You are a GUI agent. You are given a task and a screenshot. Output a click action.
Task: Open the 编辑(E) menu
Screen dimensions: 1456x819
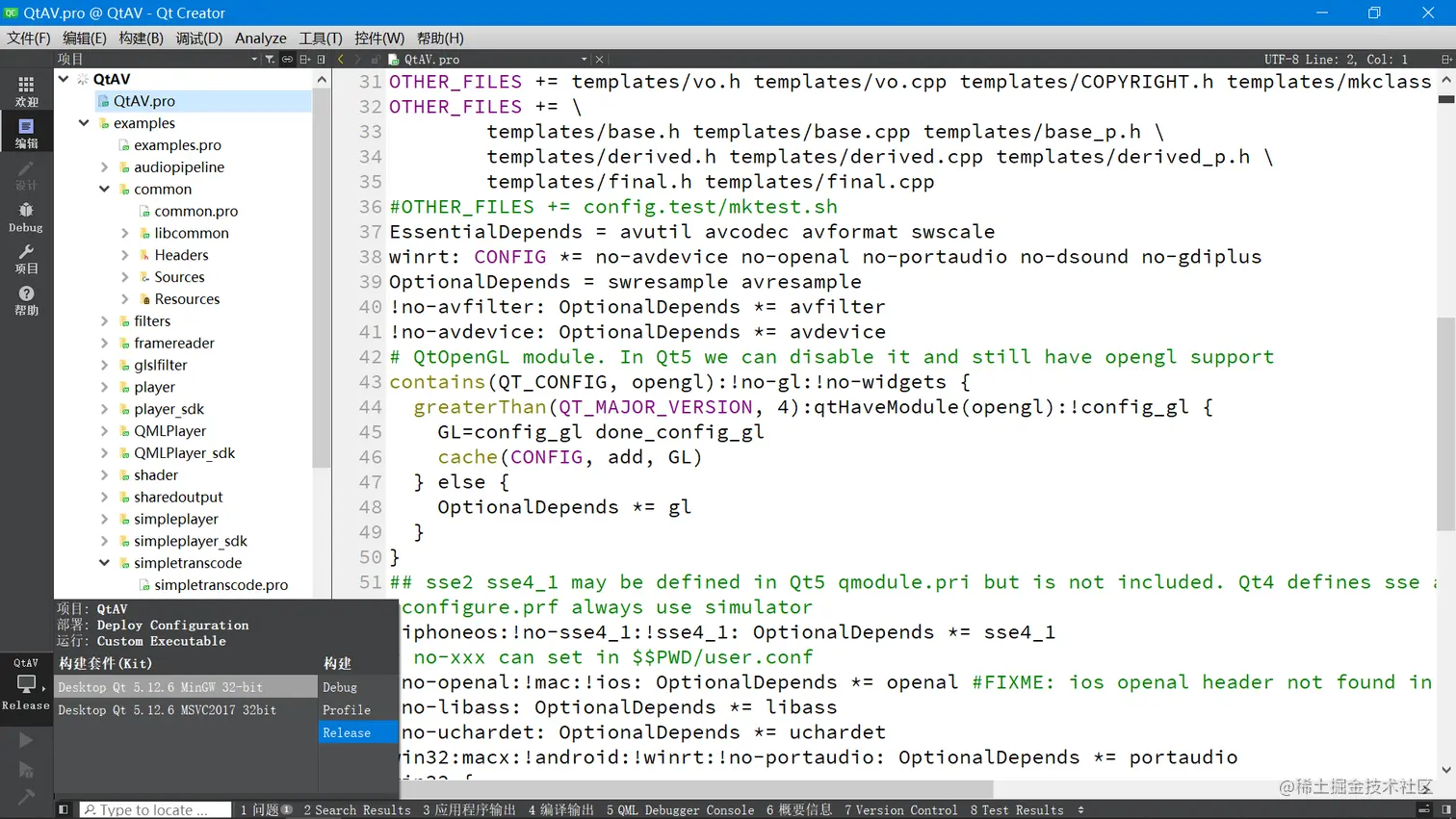85,38
